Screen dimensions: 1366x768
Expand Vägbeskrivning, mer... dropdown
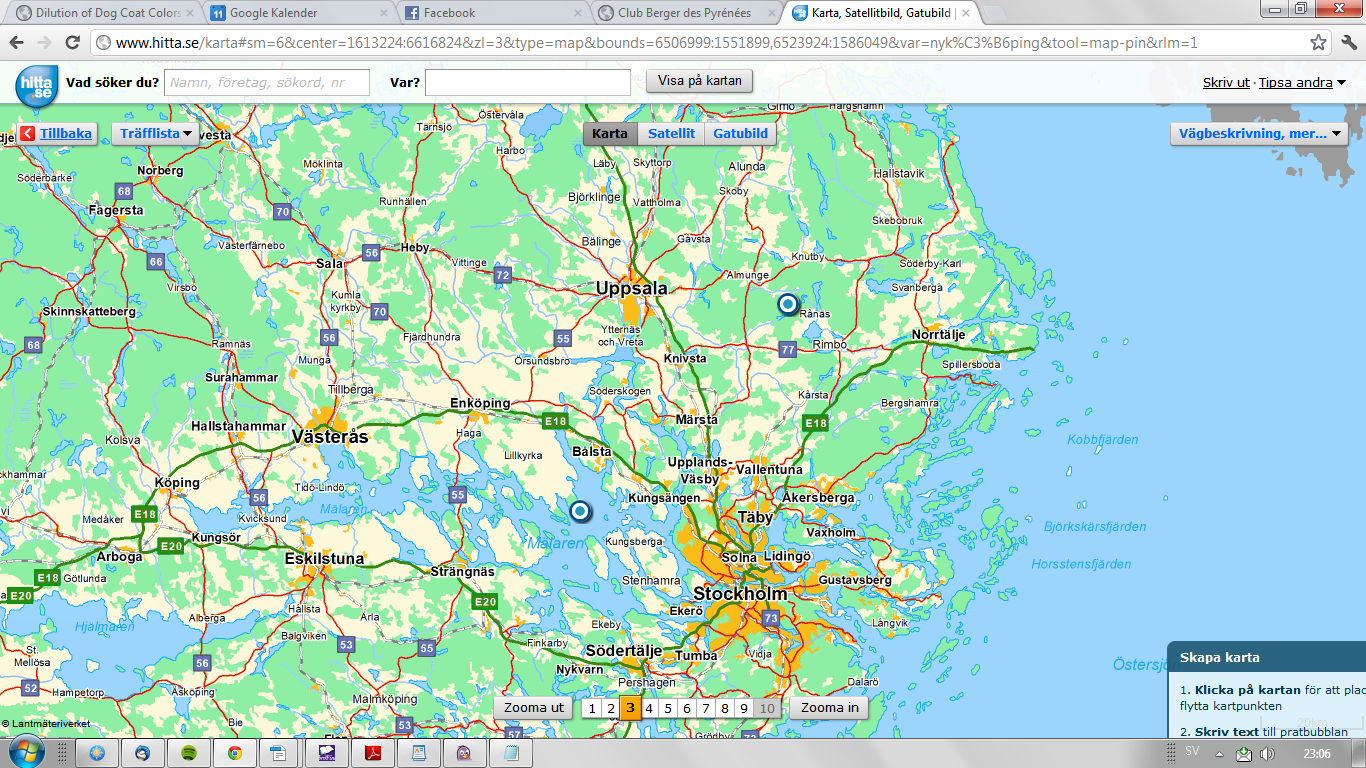pyautogui.click(x=1260, y=133)
